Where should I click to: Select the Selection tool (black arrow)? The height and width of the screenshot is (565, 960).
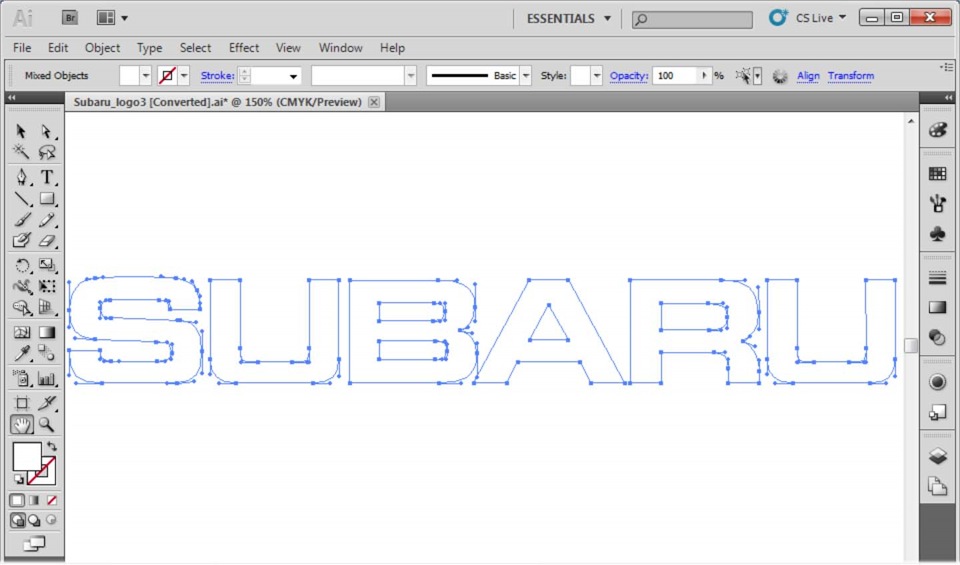[x=21, y=131]
